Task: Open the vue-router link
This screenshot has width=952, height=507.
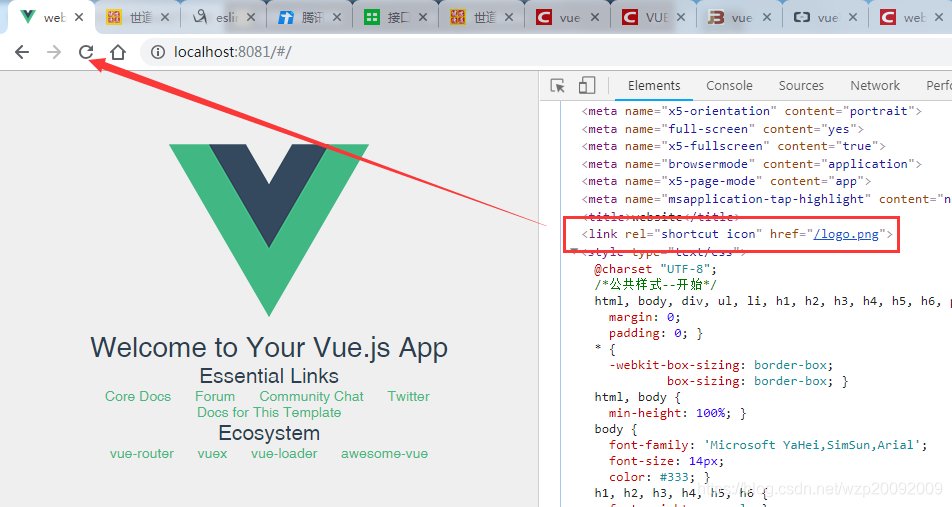Action: [142, 454]
